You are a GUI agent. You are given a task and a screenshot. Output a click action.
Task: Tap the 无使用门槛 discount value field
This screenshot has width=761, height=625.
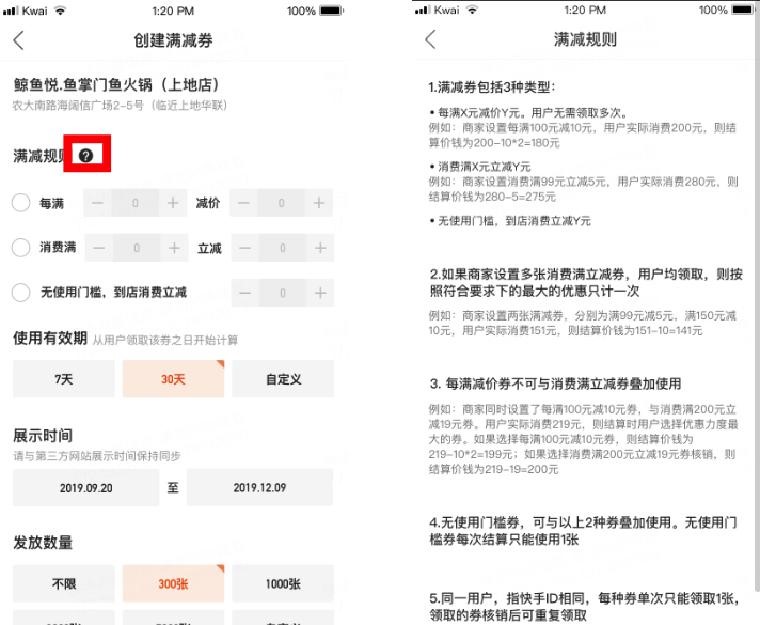tap(283, 293)
